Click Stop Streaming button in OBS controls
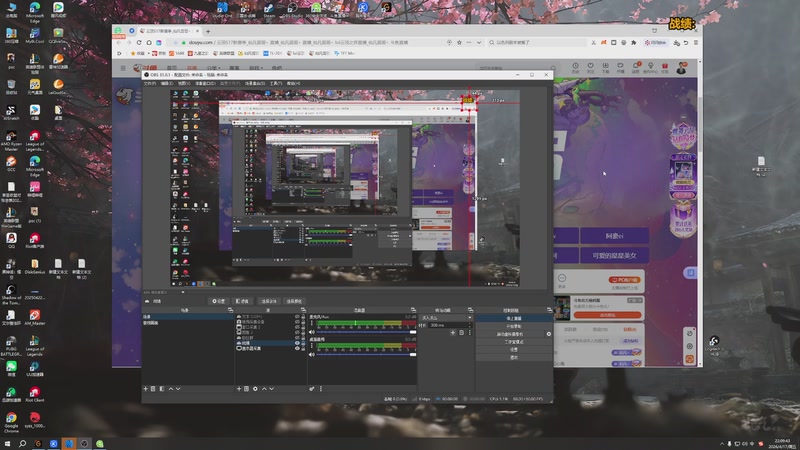Image resolution: width=800 pixels, height=450 pixels. pyautogui.click(x=514, y=318)
